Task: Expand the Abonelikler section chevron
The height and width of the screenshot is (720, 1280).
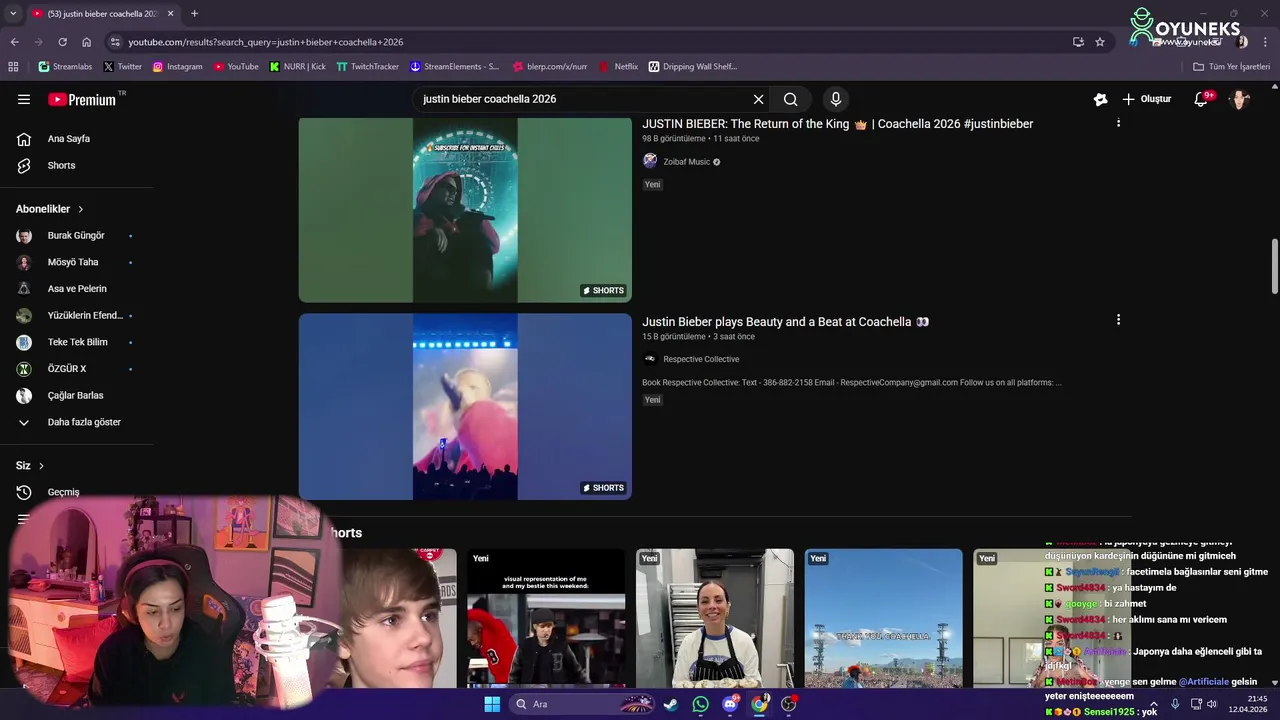Action: tap(81, 209)
